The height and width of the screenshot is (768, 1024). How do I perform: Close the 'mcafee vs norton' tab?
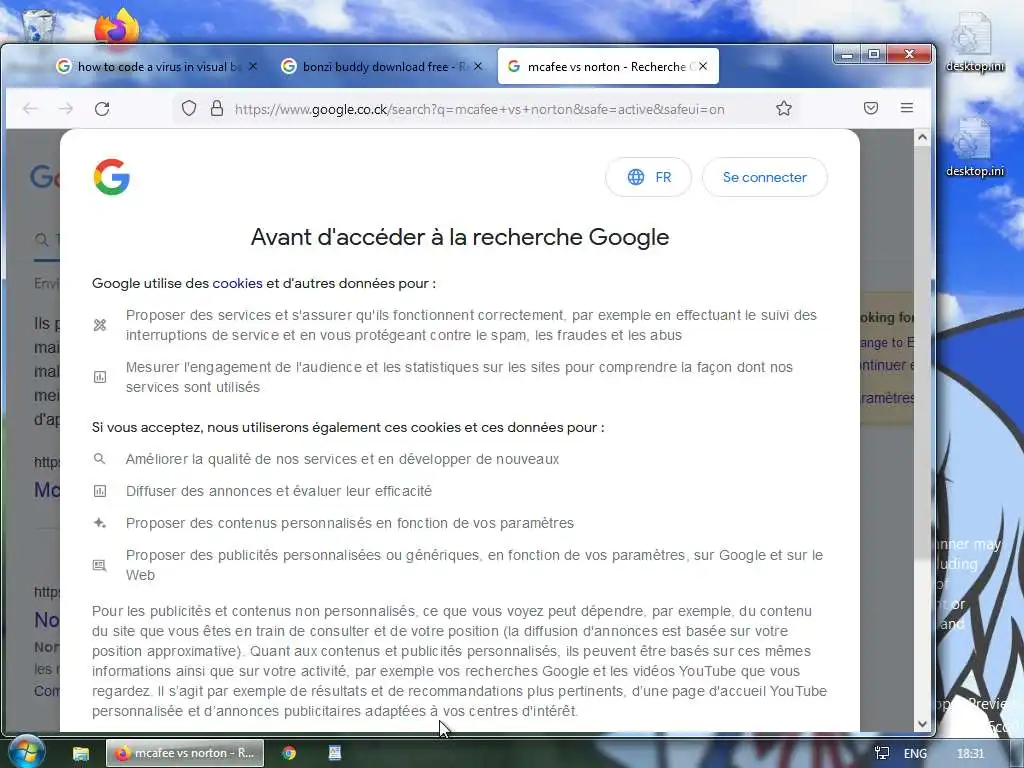click(x=703, y=66)
